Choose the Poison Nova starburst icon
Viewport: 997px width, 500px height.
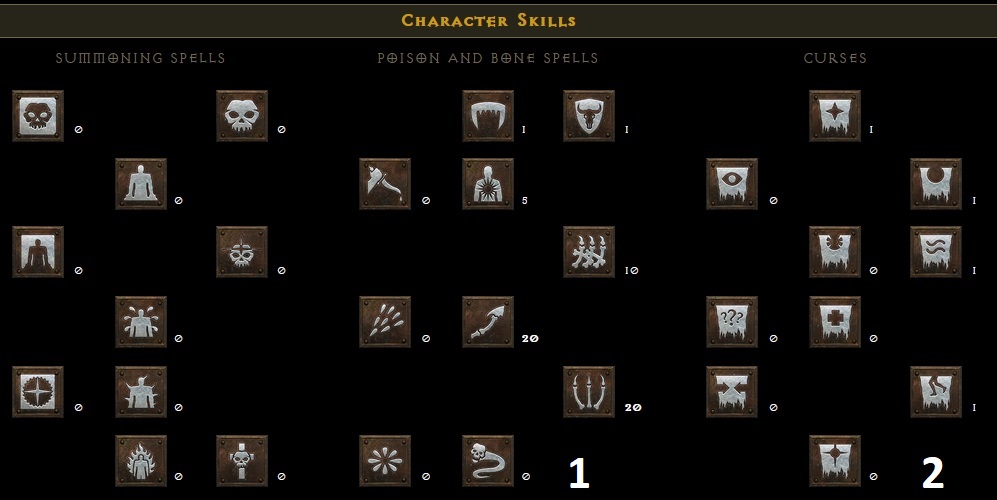tap(385, 461)
